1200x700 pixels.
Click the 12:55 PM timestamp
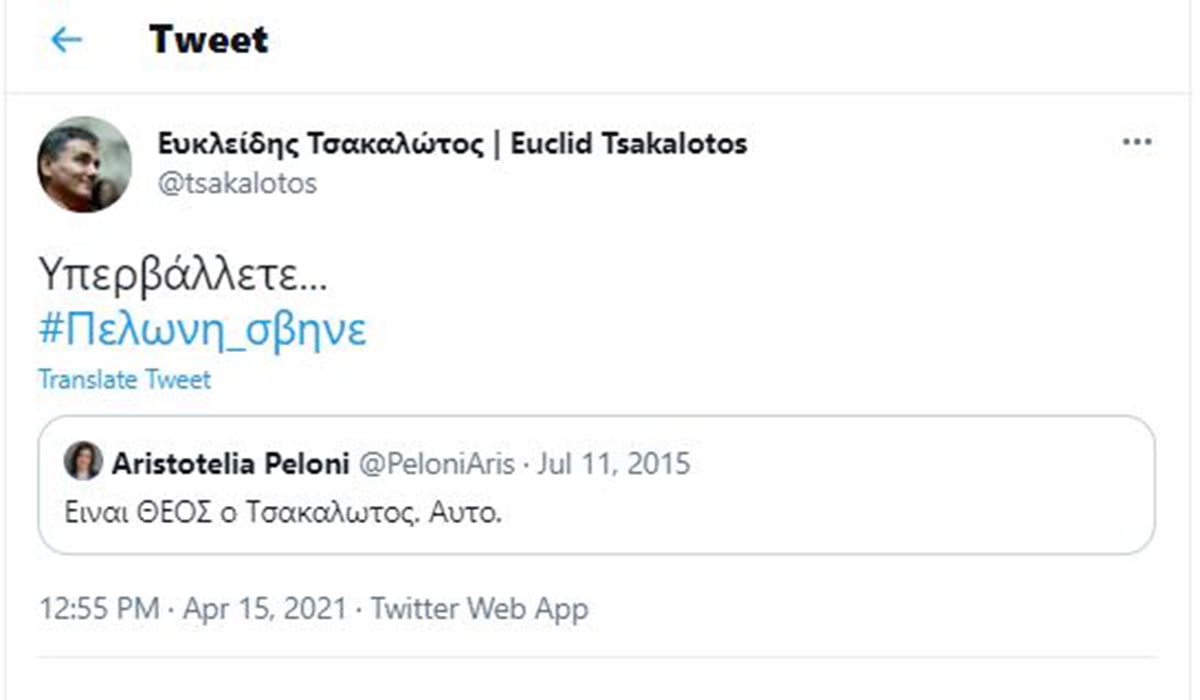[96, 609]
